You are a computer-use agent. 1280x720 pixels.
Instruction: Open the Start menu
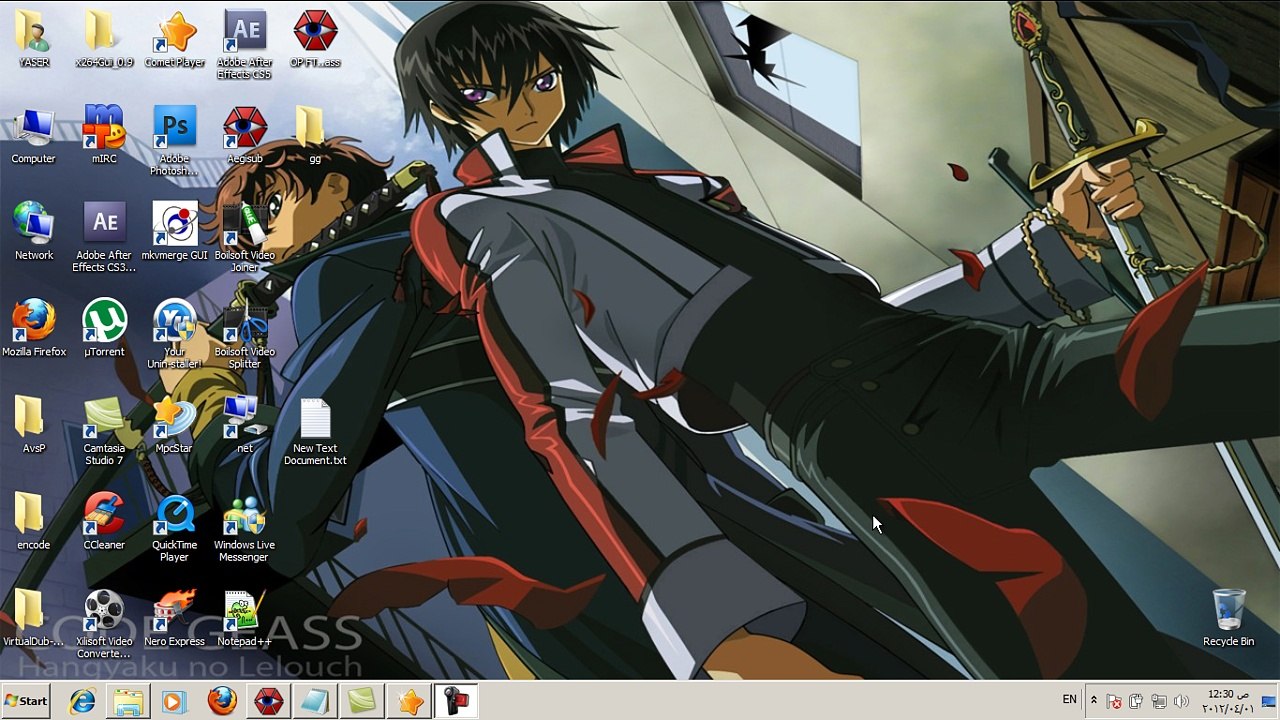(x=27, y=701)
